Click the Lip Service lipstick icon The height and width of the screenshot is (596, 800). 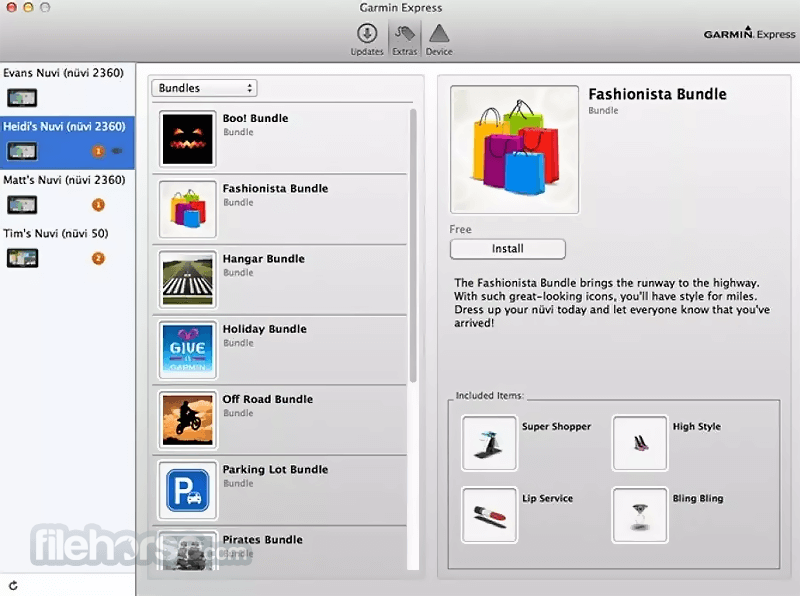click(489, 515)
